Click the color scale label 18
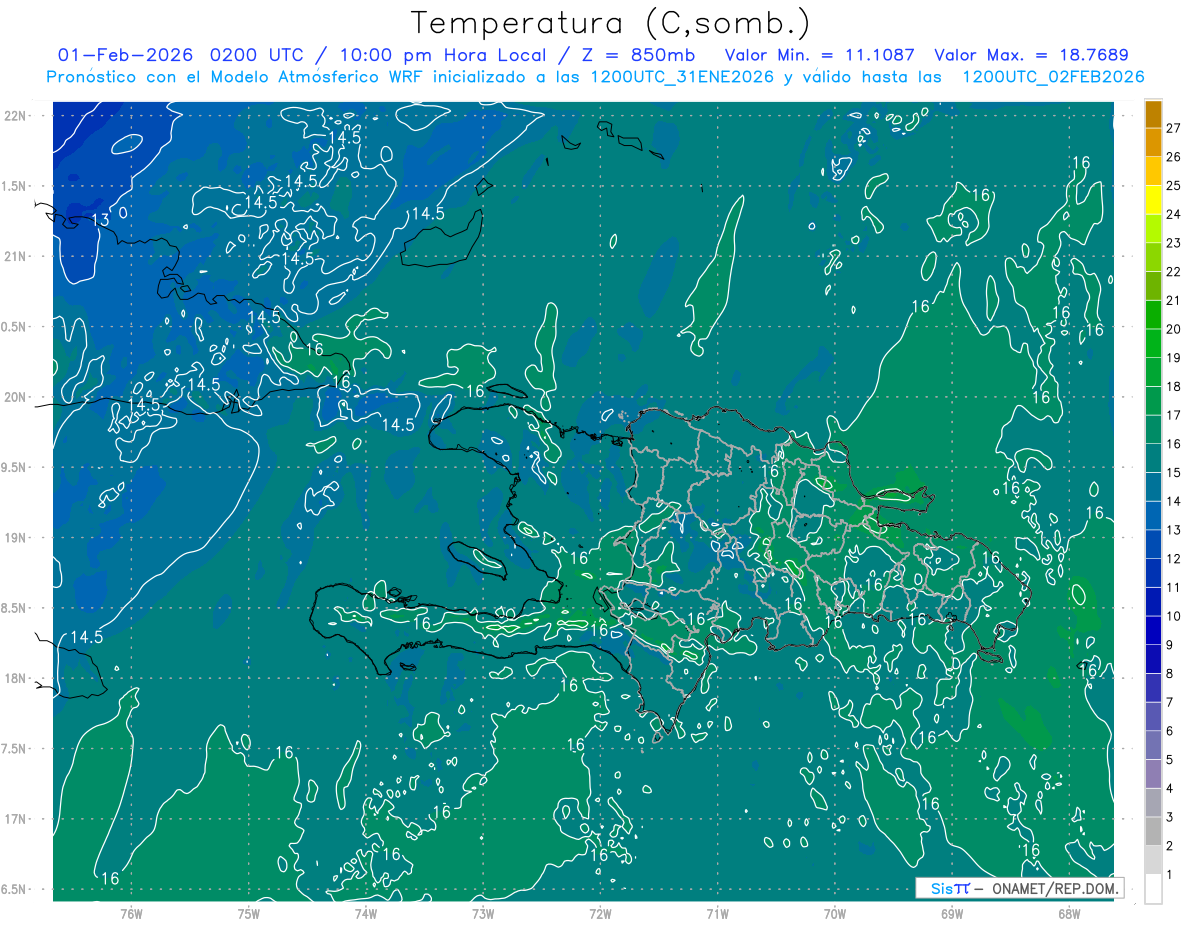1200x927 pixels. pyautogui.click(x=1174, y=386)
